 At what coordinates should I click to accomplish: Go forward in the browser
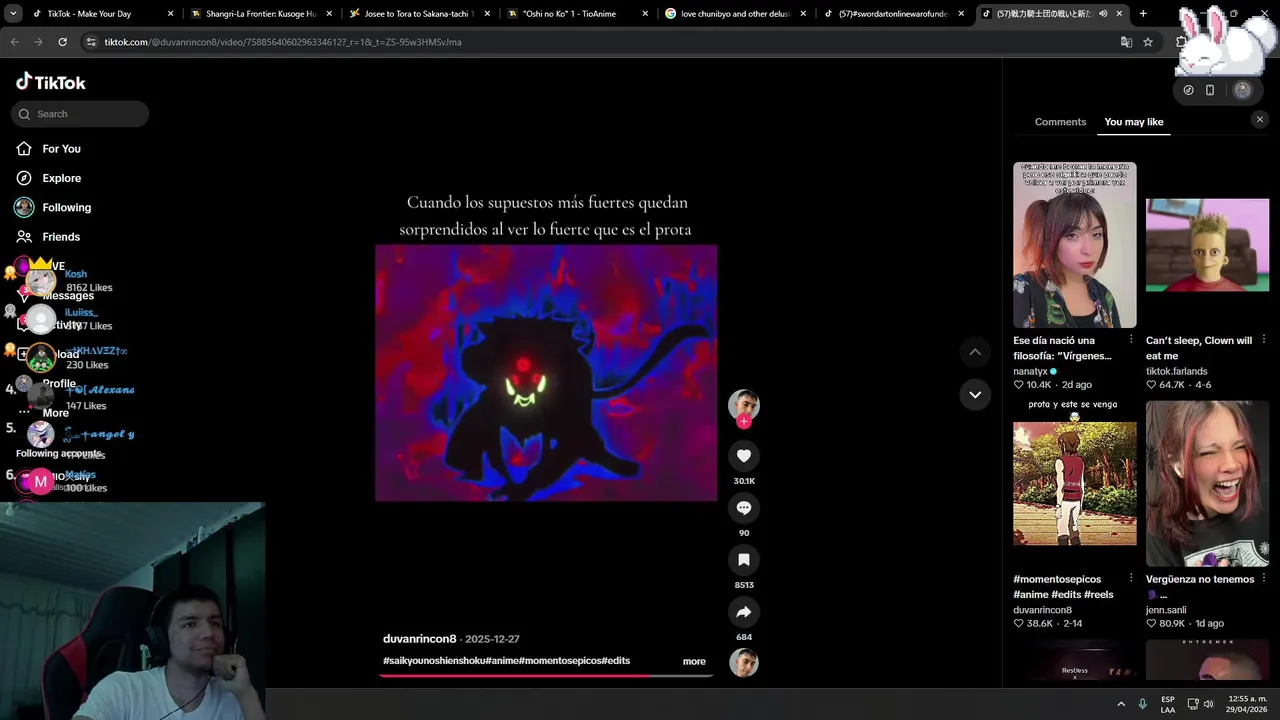click(38, 42)
